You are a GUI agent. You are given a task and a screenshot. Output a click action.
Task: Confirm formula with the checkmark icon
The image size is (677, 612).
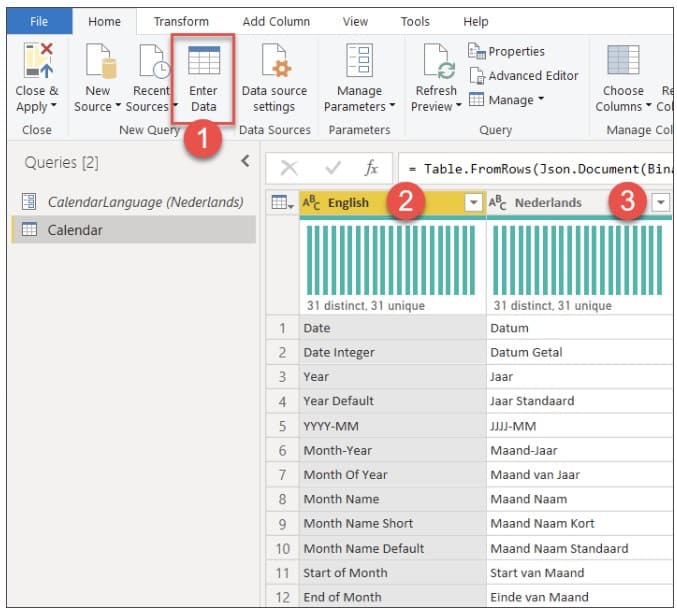click(x=333, y=168)
